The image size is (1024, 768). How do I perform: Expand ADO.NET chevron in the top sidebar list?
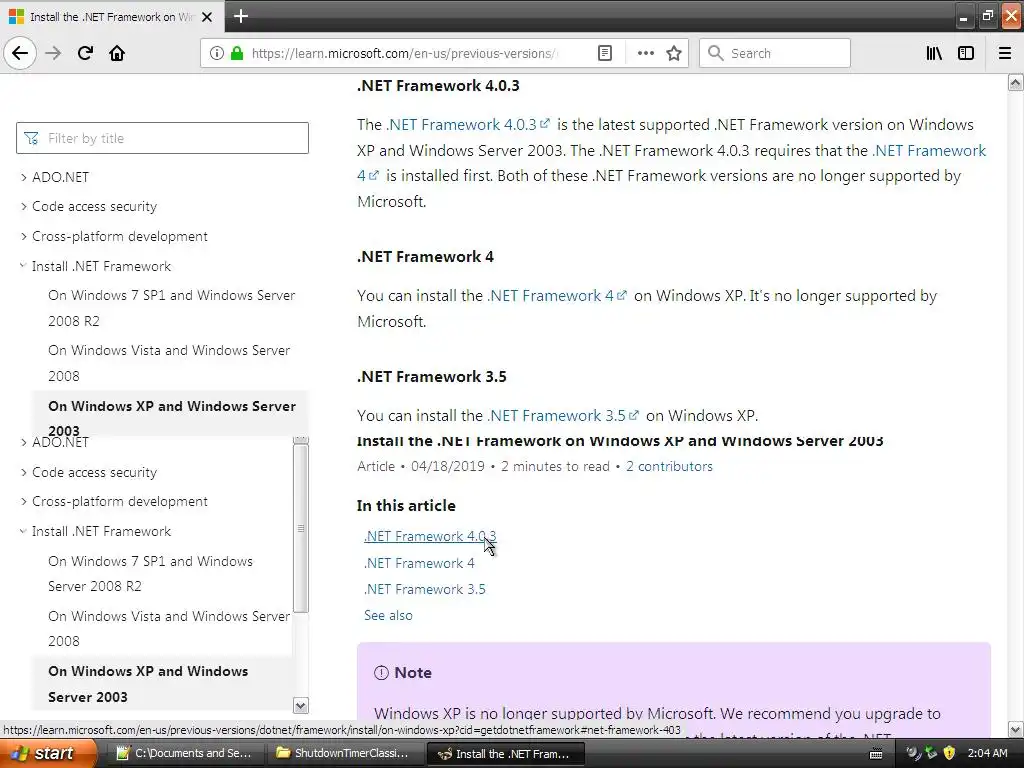24,177
